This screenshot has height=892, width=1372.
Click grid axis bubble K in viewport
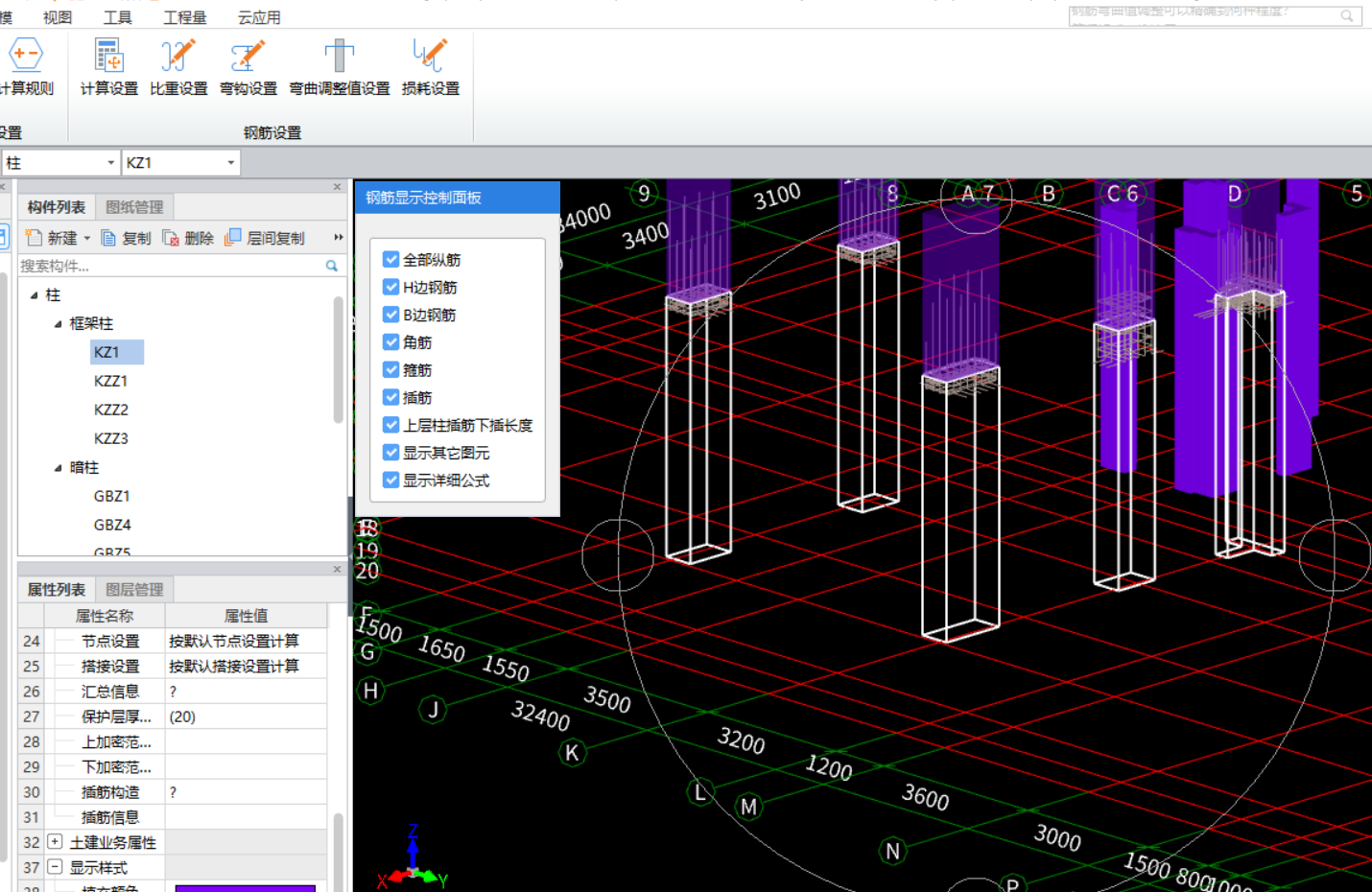(x=572, y=753)
